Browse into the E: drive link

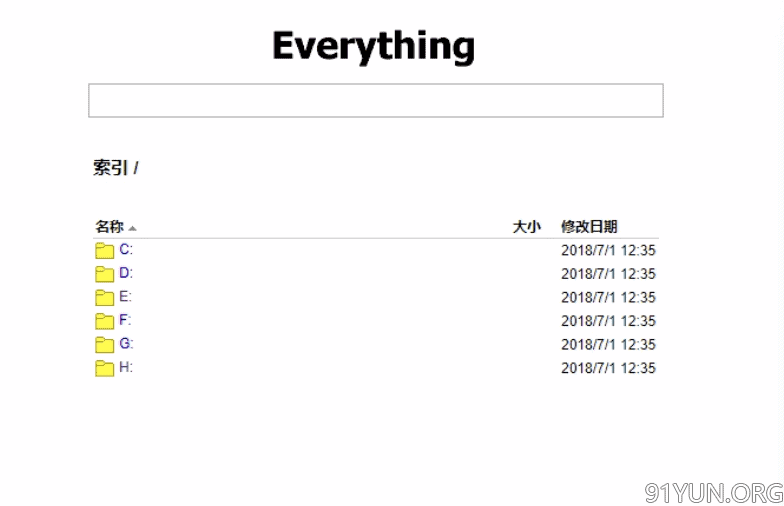click(126, 296)
